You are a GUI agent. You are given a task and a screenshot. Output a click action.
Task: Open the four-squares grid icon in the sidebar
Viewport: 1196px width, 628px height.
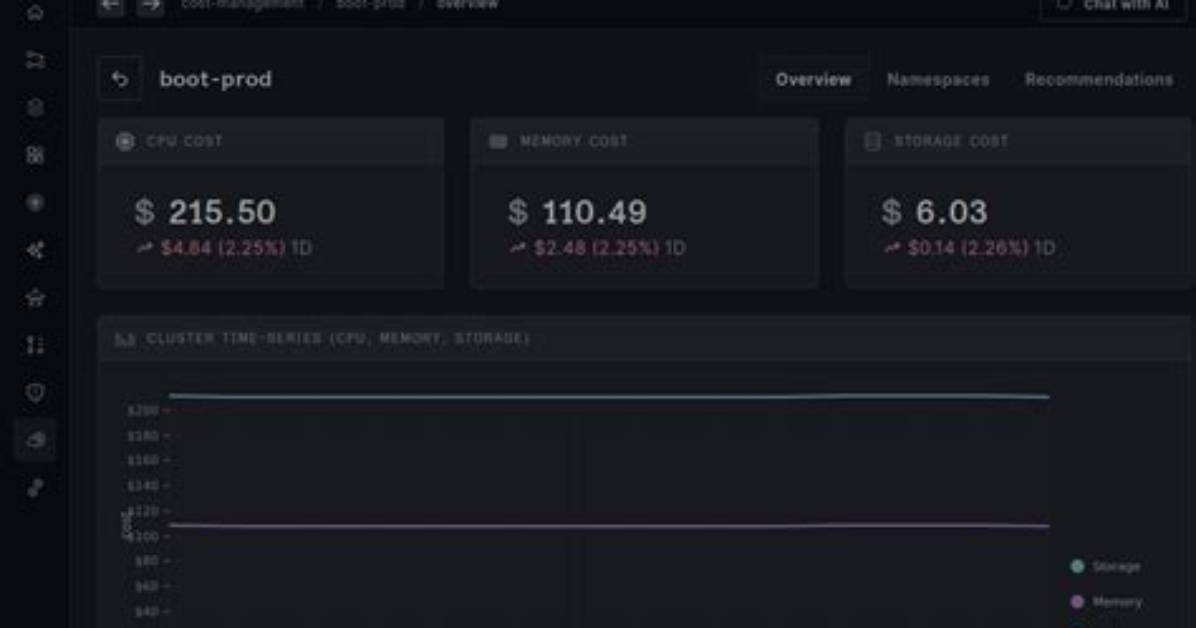pyautogui.click(x=35, y=155)
